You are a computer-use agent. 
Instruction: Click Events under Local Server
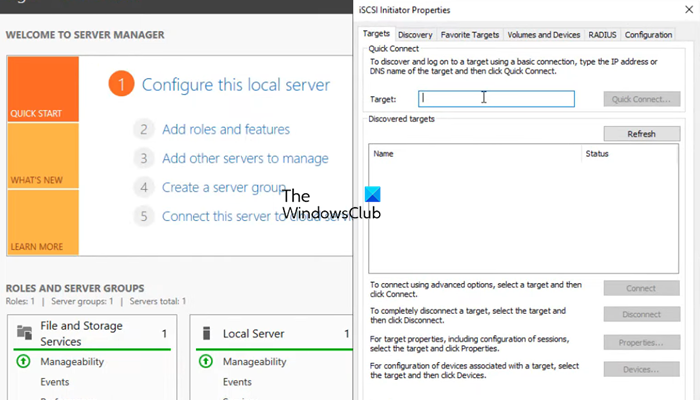point(237,382)
